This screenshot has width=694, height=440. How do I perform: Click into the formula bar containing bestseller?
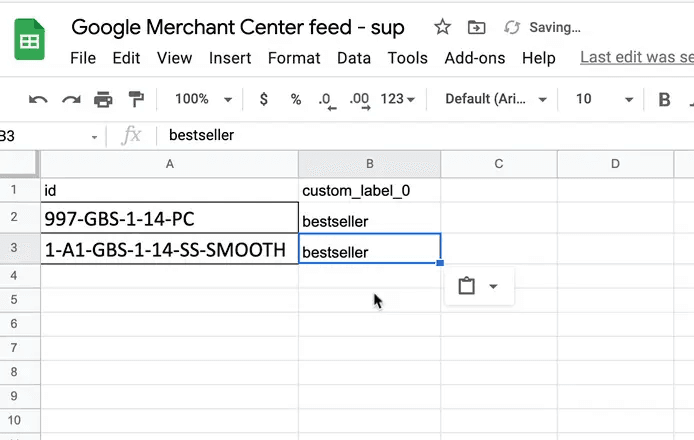click(425, 135)
